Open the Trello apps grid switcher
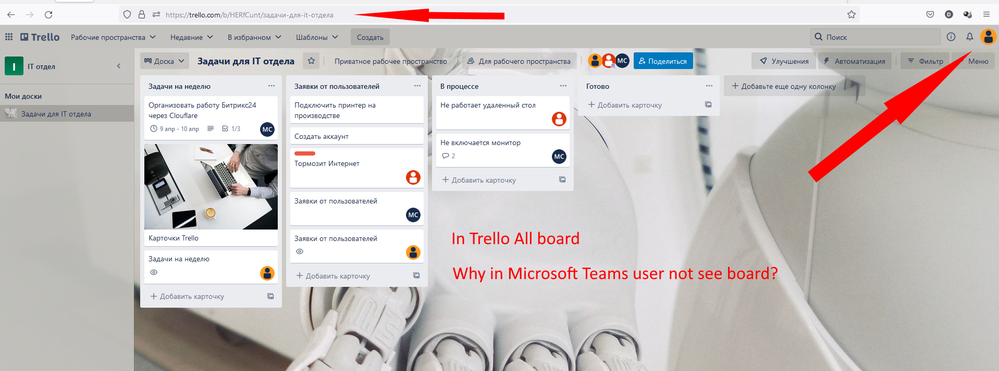Viewport: 999px width, 371px height. (9, 37)
